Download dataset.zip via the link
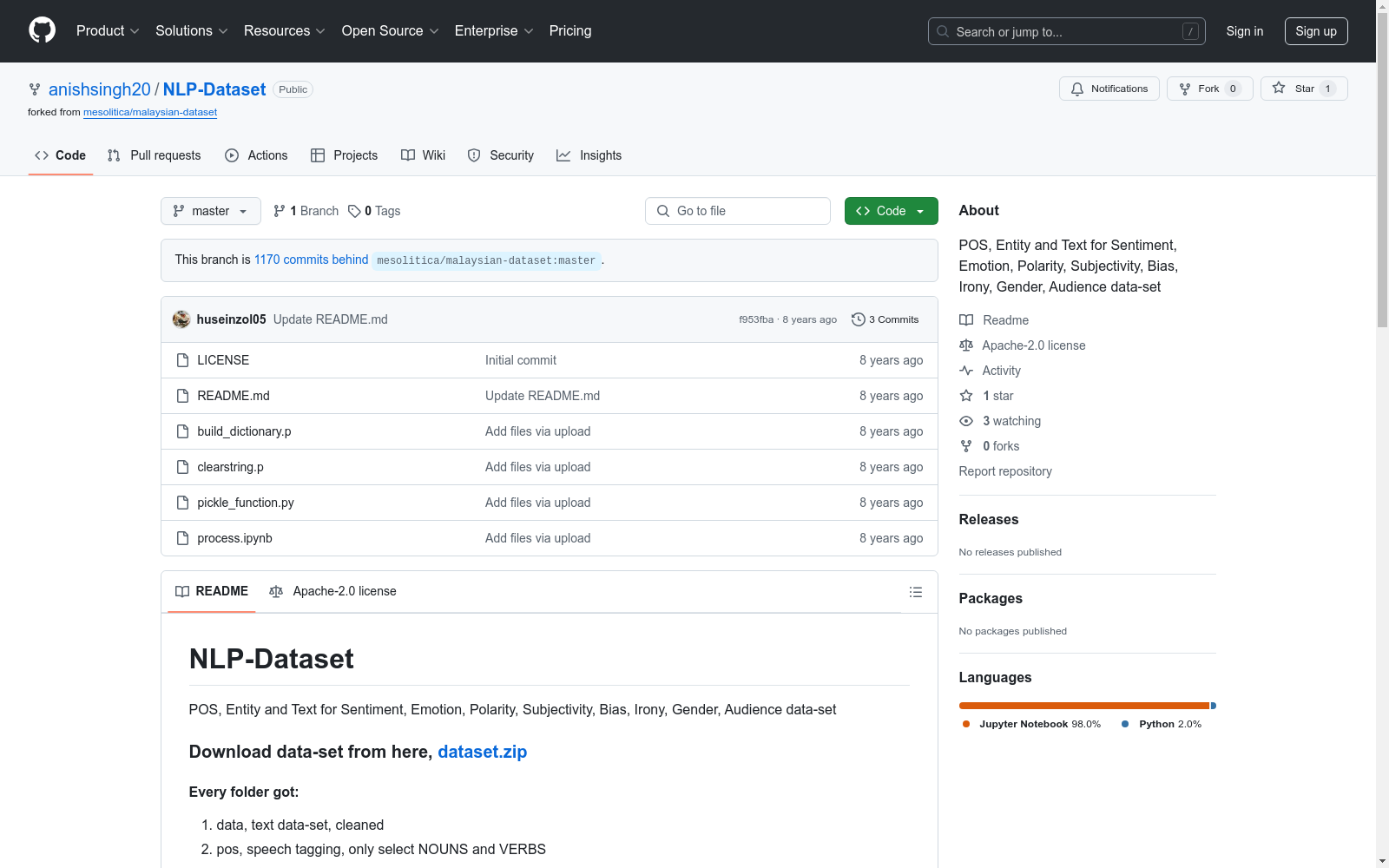The width and height of the screenshot is (1389, 868). (483, 752)
